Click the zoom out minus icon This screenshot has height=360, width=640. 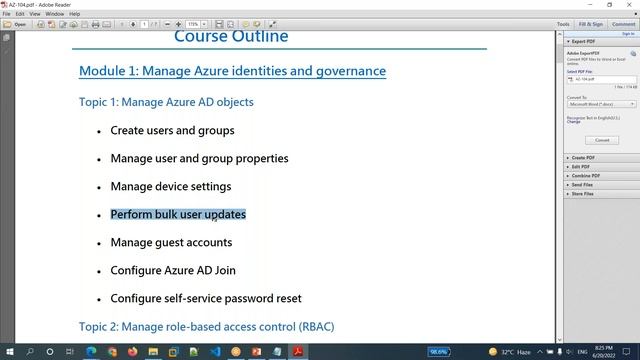(x=167, y=24)
